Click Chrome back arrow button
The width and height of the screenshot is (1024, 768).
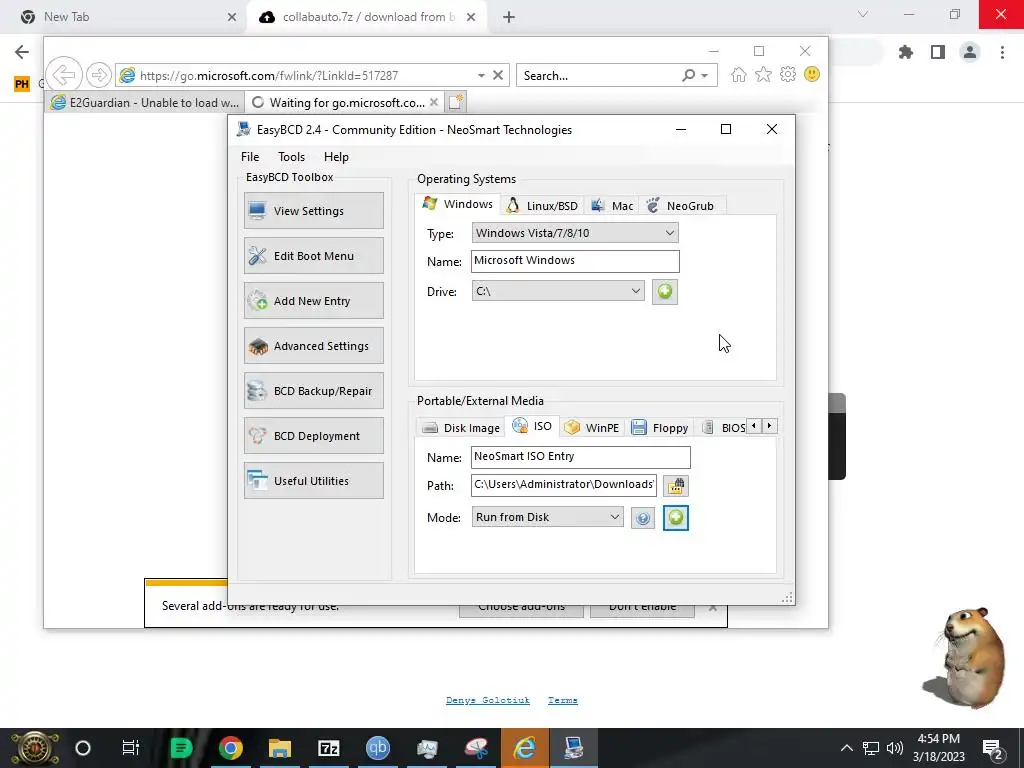pyautogui.click(x=22, y=52)
